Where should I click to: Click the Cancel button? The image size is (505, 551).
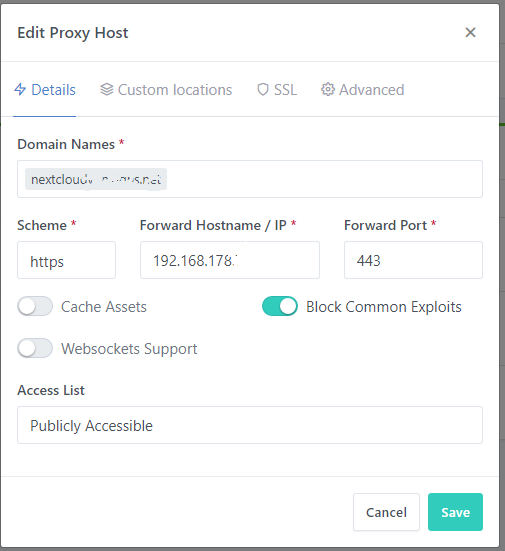click(386, 512)
